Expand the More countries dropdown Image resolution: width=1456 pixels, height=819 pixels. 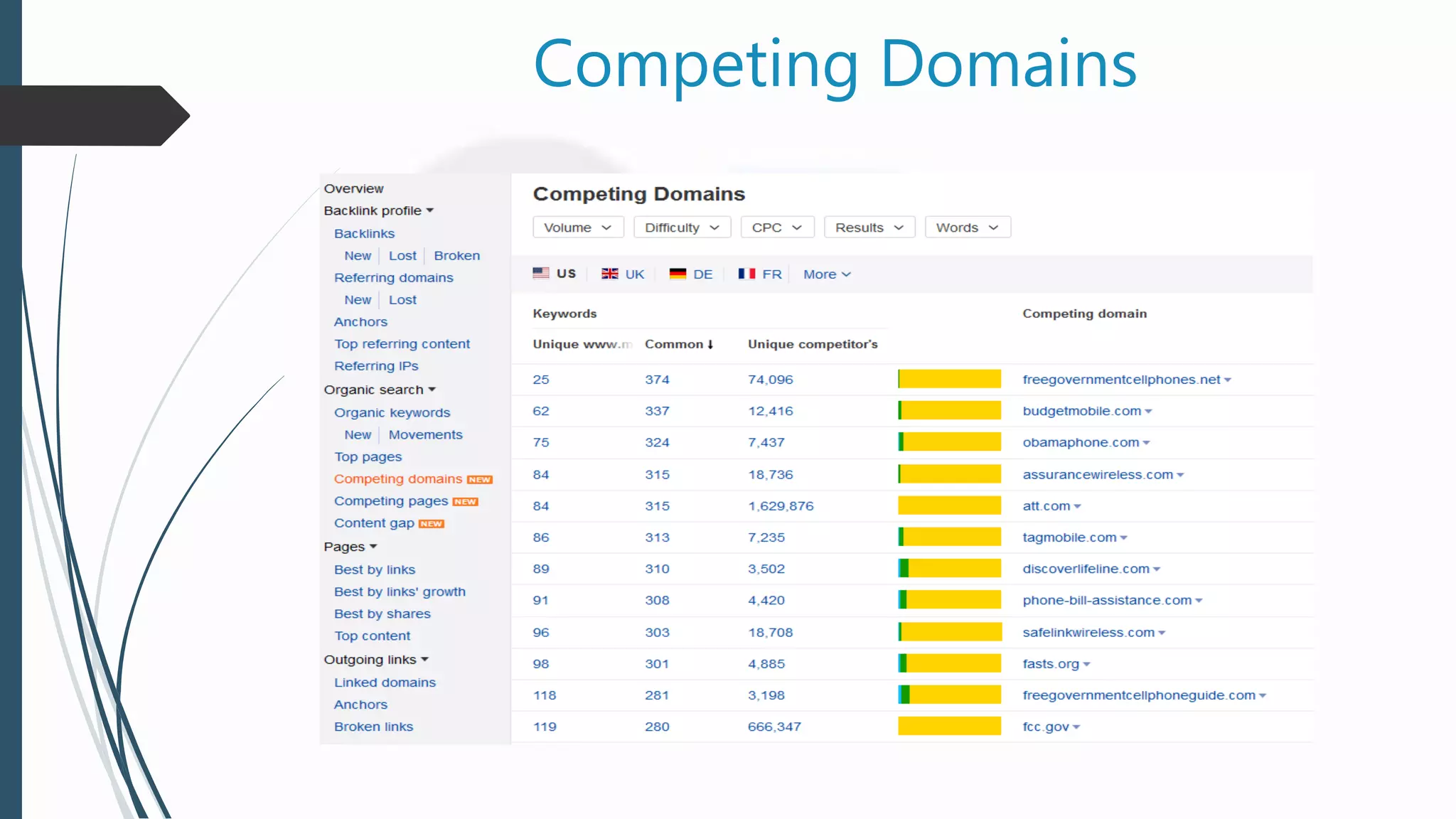pyautogui.click(x=827, y=274)
